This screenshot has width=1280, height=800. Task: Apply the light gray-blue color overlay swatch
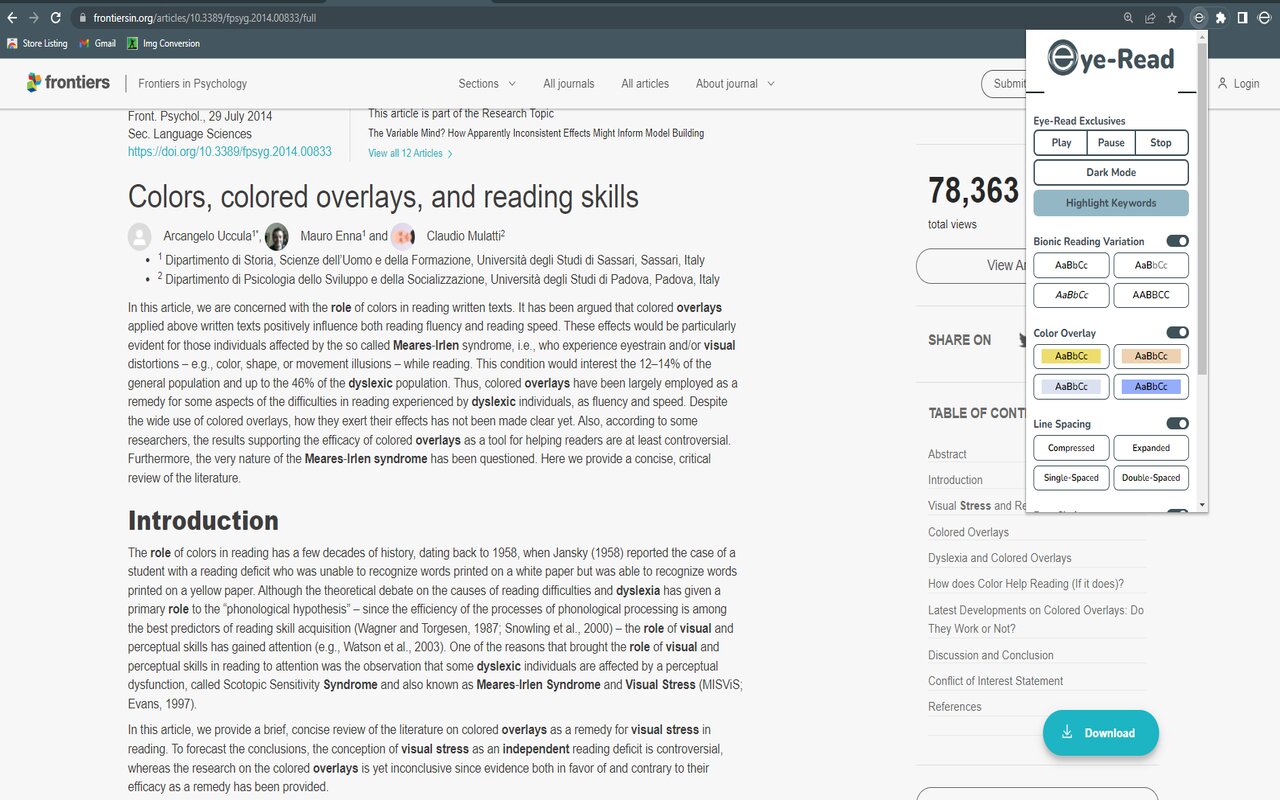pyautogui.click(x=1071, y=386)
